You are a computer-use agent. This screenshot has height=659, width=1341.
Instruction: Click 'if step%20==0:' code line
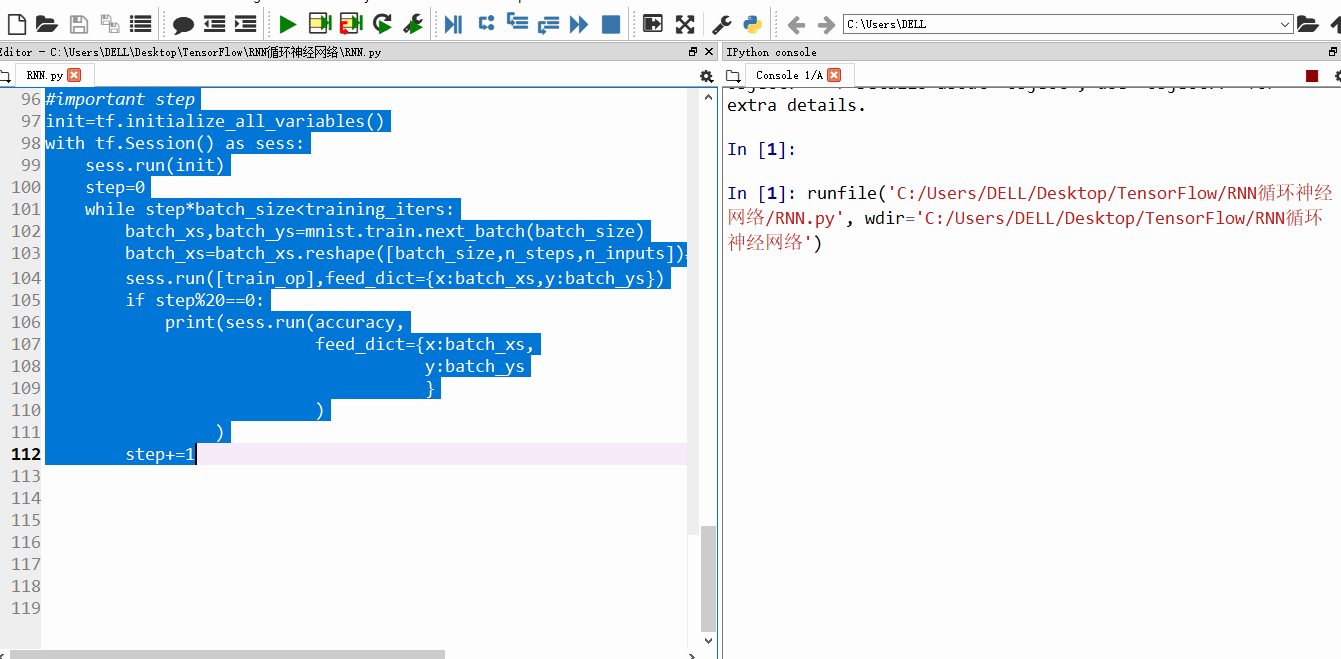coord(195,300)
